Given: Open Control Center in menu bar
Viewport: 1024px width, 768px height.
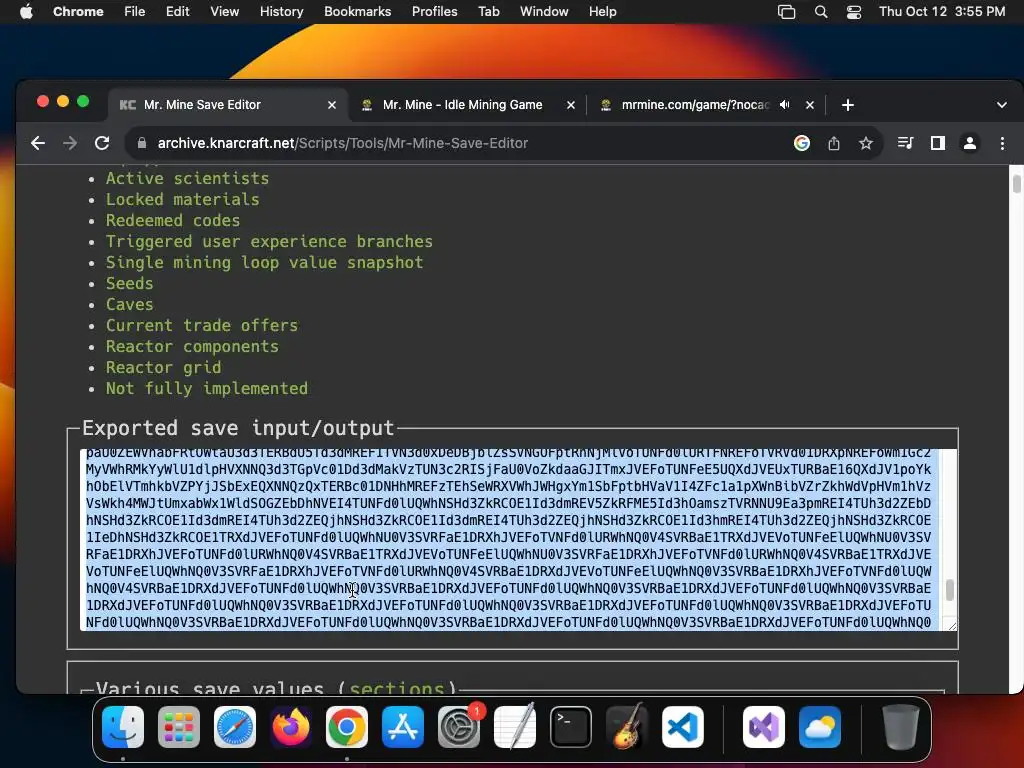Looking at the screenshot, I should pos(854,12).
